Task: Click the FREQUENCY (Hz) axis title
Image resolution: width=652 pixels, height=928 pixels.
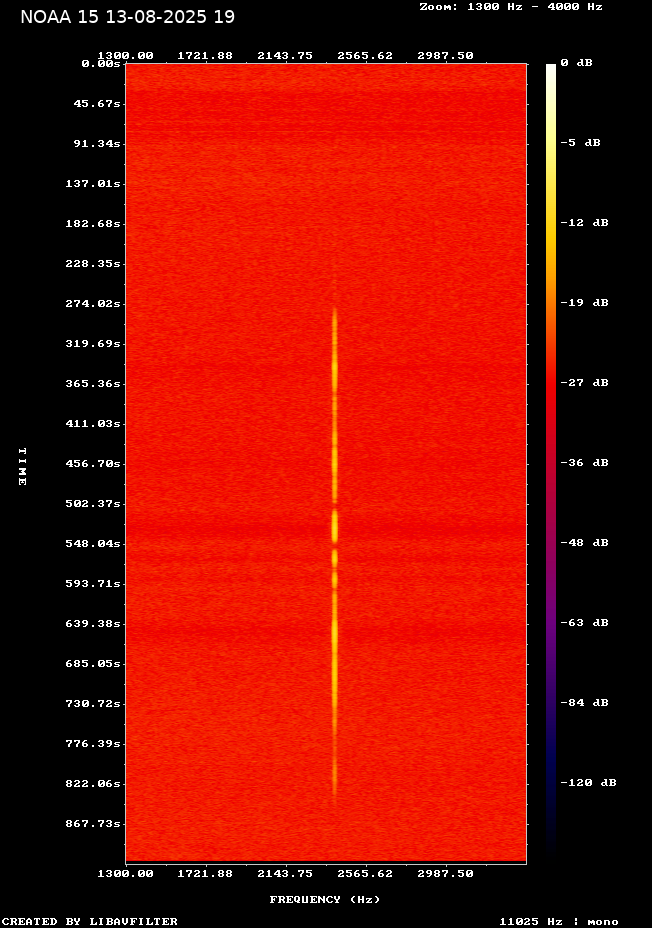Action: (x=325, y=900)
